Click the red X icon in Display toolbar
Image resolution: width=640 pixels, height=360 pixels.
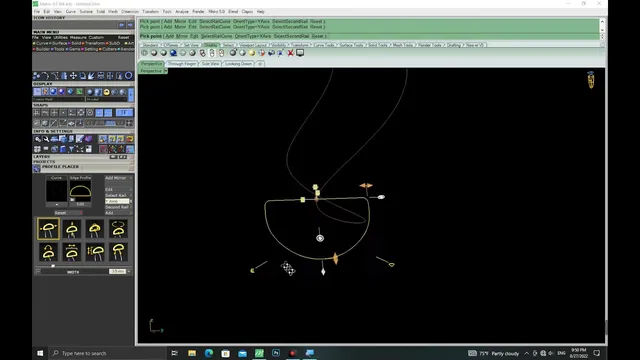point(290,53)
